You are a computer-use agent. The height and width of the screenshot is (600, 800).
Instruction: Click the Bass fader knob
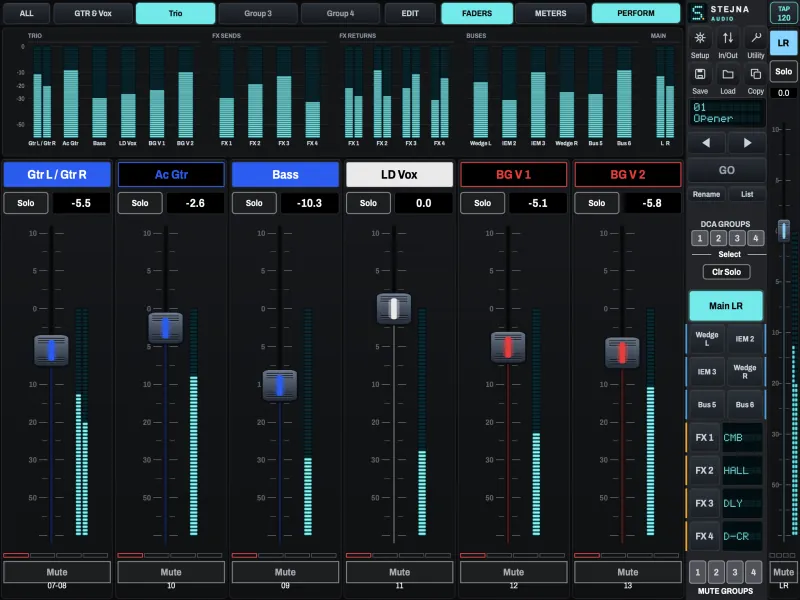click(280, 385)
